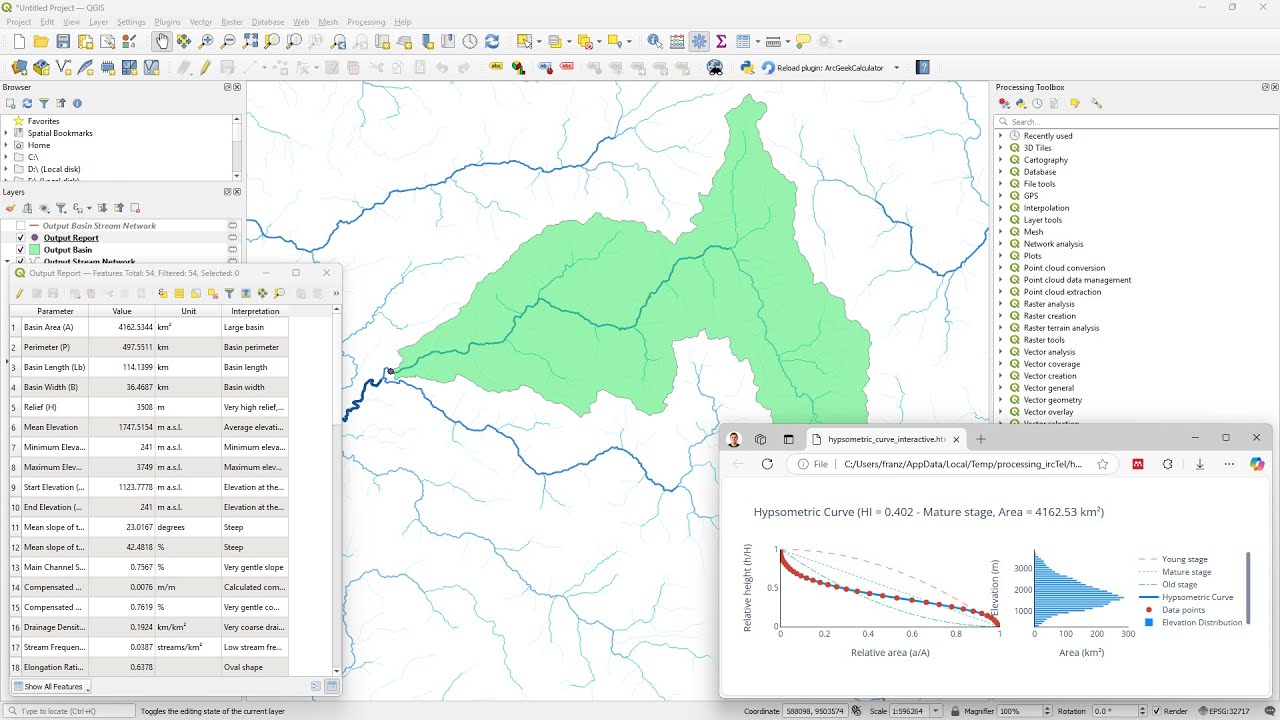The height and width of the screenshot is (720, 1280).
Task: Click the Statistical Summary sigma icon
Action: (721, 41)
